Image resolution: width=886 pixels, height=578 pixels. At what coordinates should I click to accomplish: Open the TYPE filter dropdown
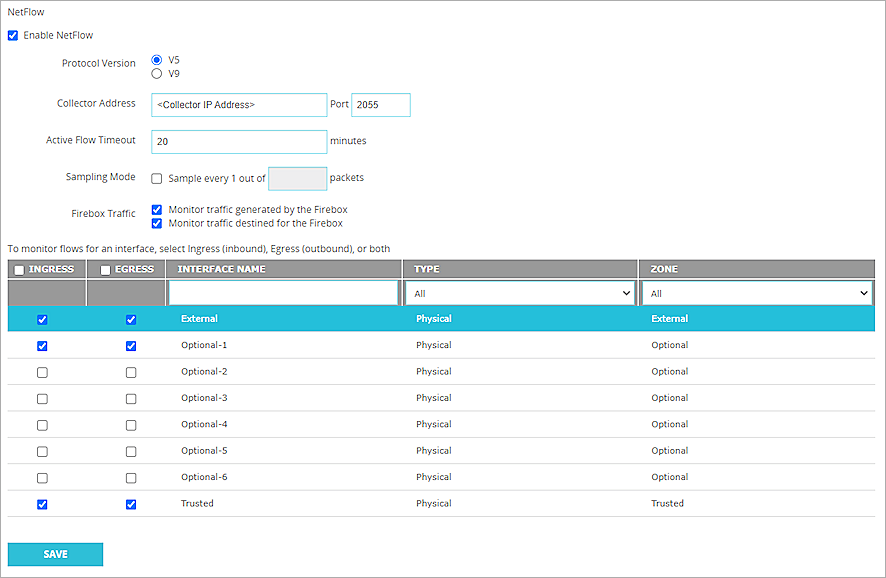pos(520,293)
